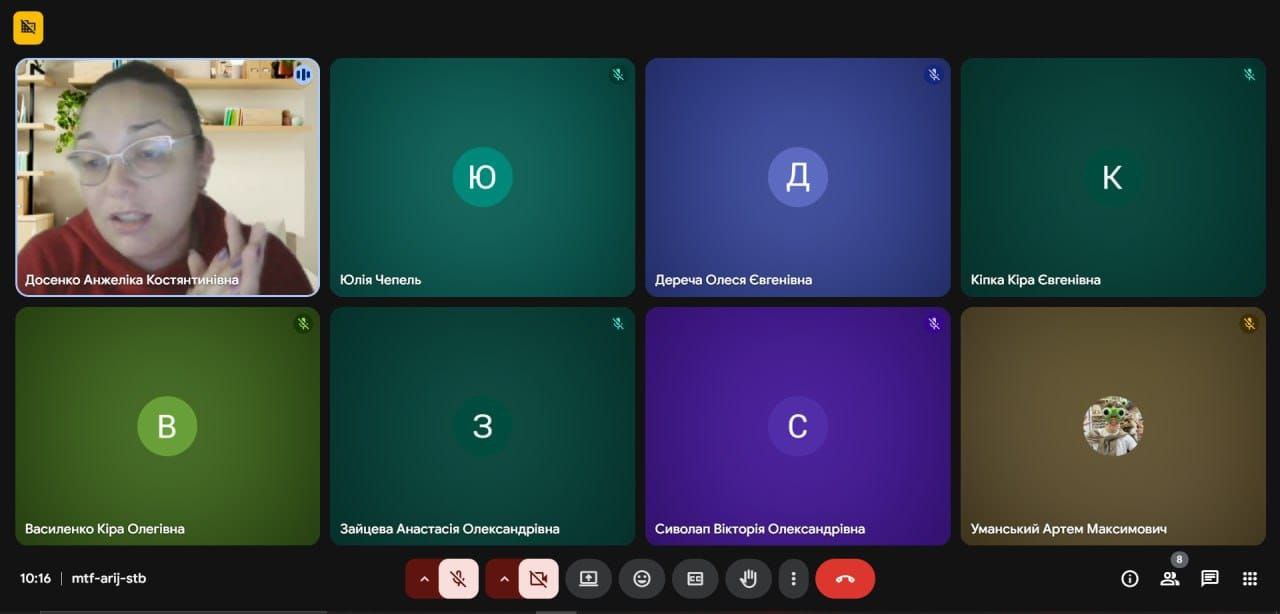1280x614 pixels.
Task: Expand audio settings arrow beside microphone
Action: [x=423, y=578]
